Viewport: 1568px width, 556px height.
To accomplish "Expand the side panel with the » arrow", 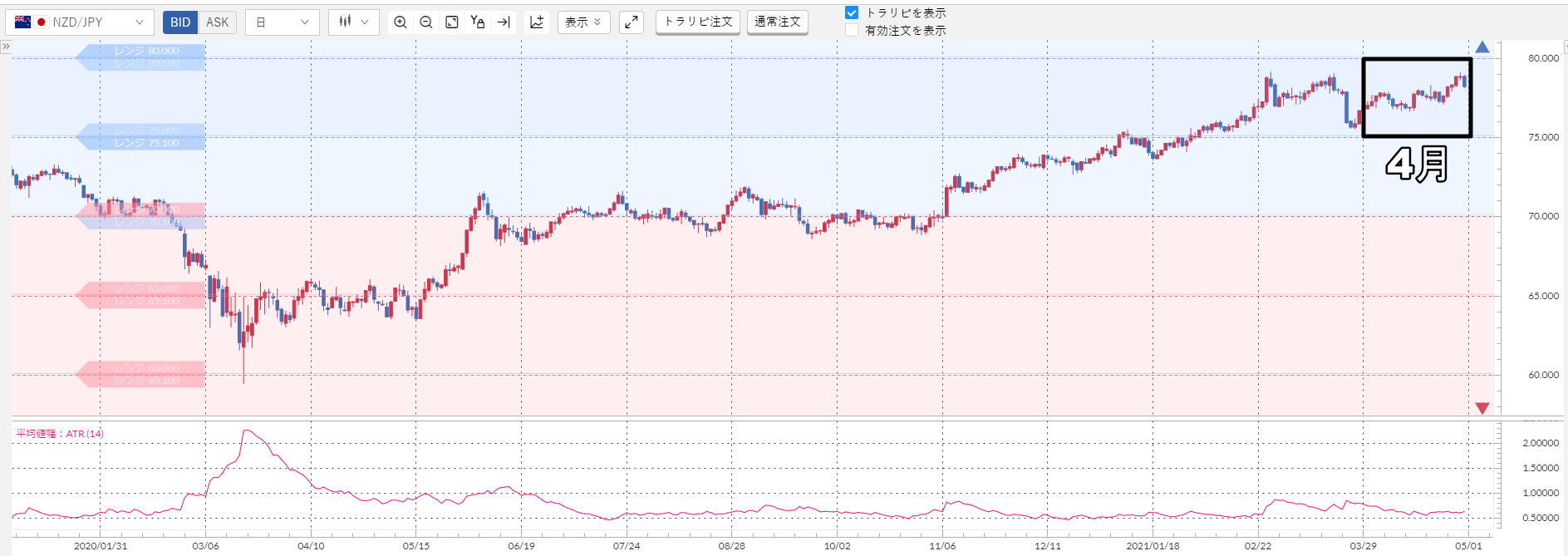I will click(x=6, y=47).
